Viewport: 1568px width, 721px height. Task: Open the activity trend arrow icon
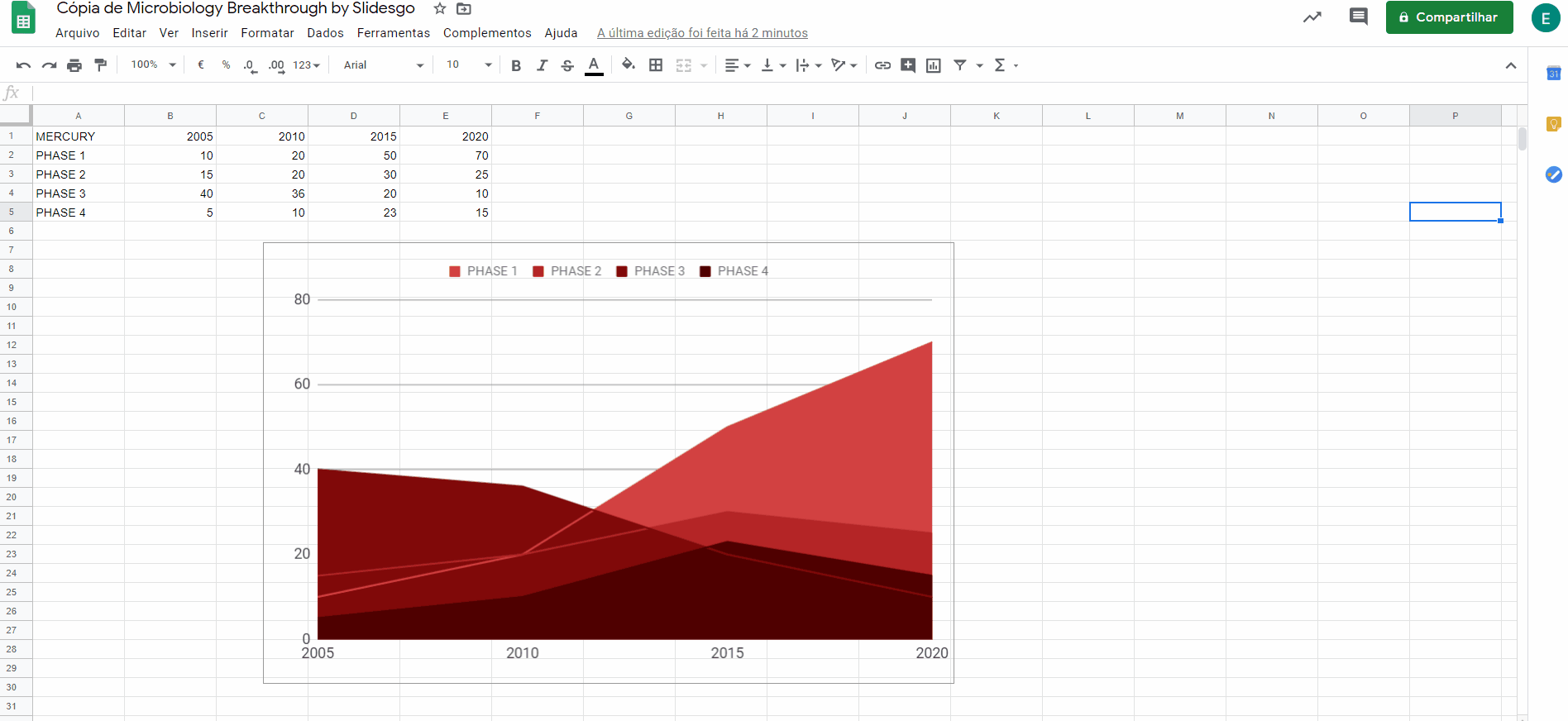click(1312, 17)
